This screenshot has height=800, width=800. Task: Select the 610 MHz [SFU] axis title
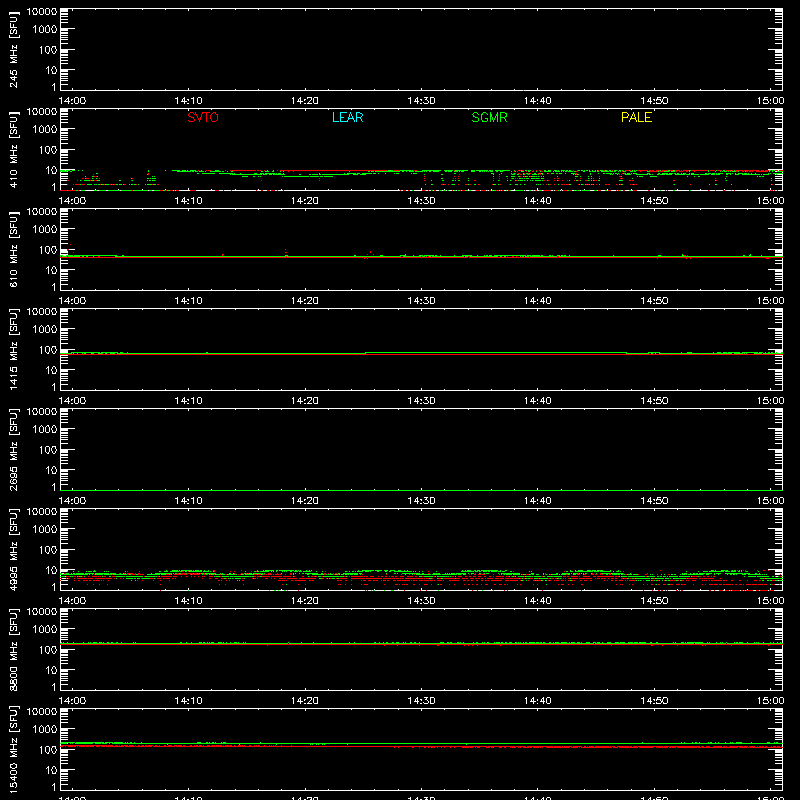pos(14,249)
